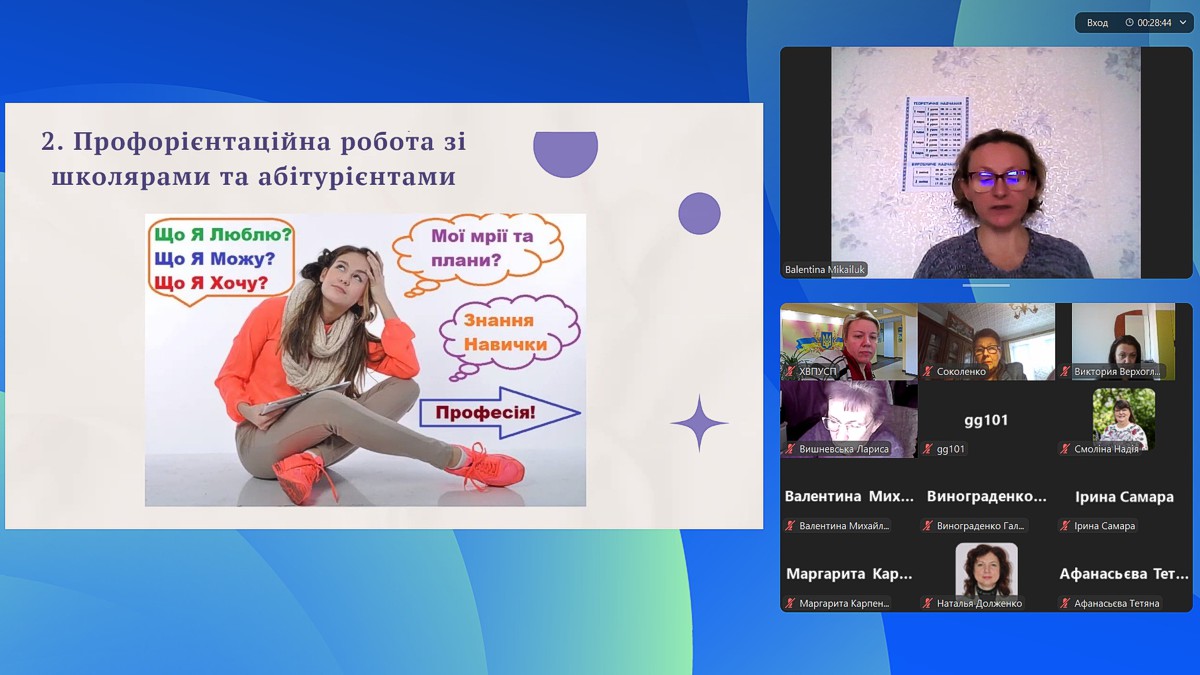Select Виктория Верхогл... participant video tile
Screen dimensions: 1200x675
pos(1124,342)
